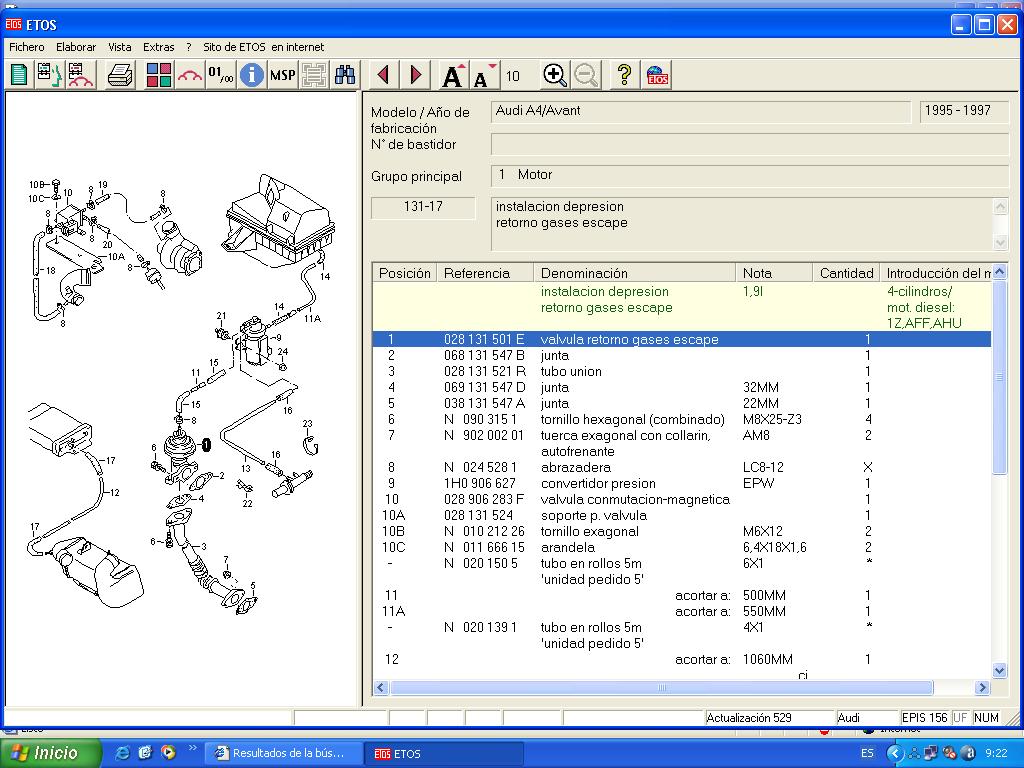Click the marked EGR valve in the diagram
The width and height of the screenshot is (1024, 768).
[x=179, y=447]
